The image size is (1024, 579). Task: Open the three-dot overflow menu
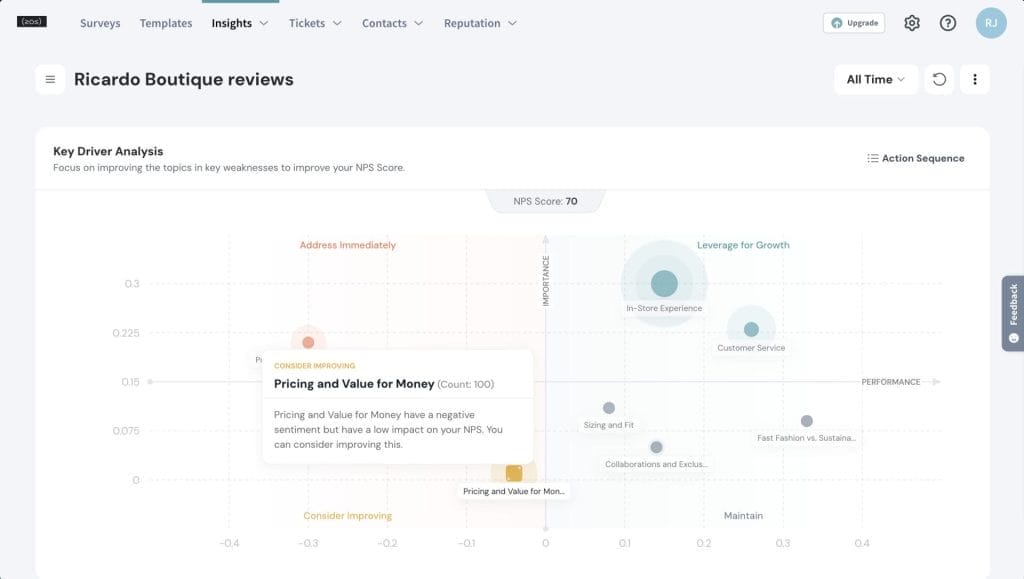point(975,79)
